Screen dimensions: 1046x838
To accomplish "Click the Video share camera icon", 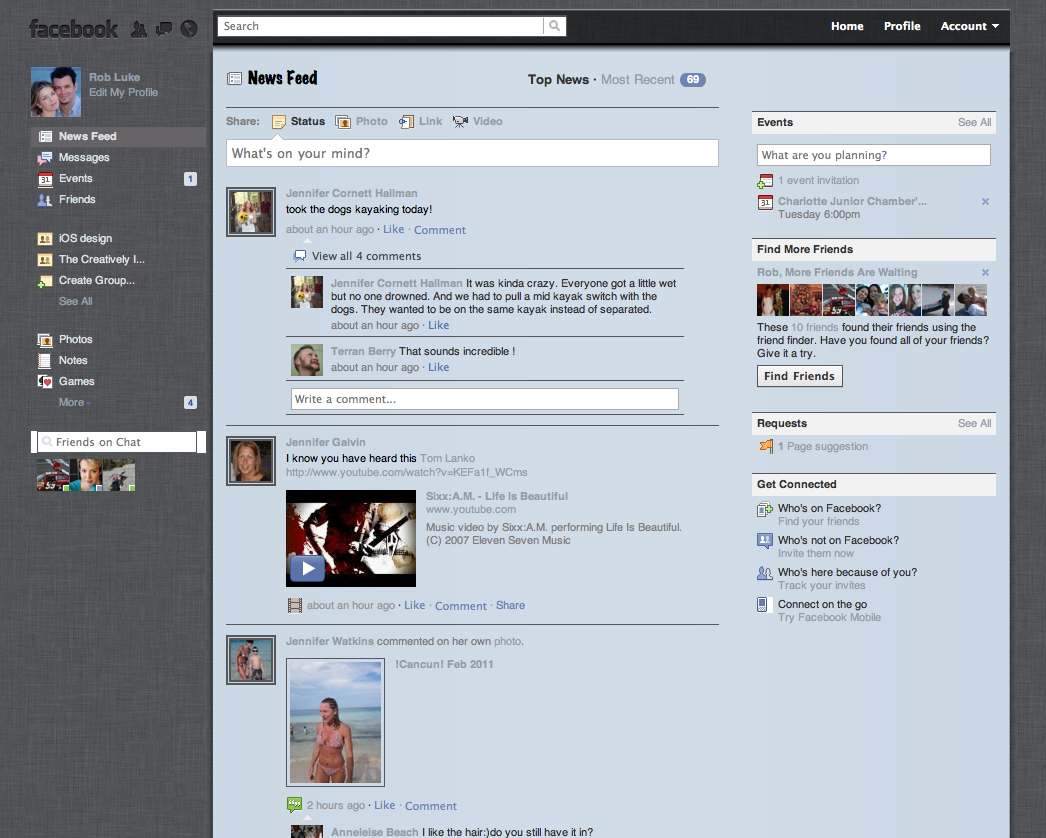I will tap(460, 121).
